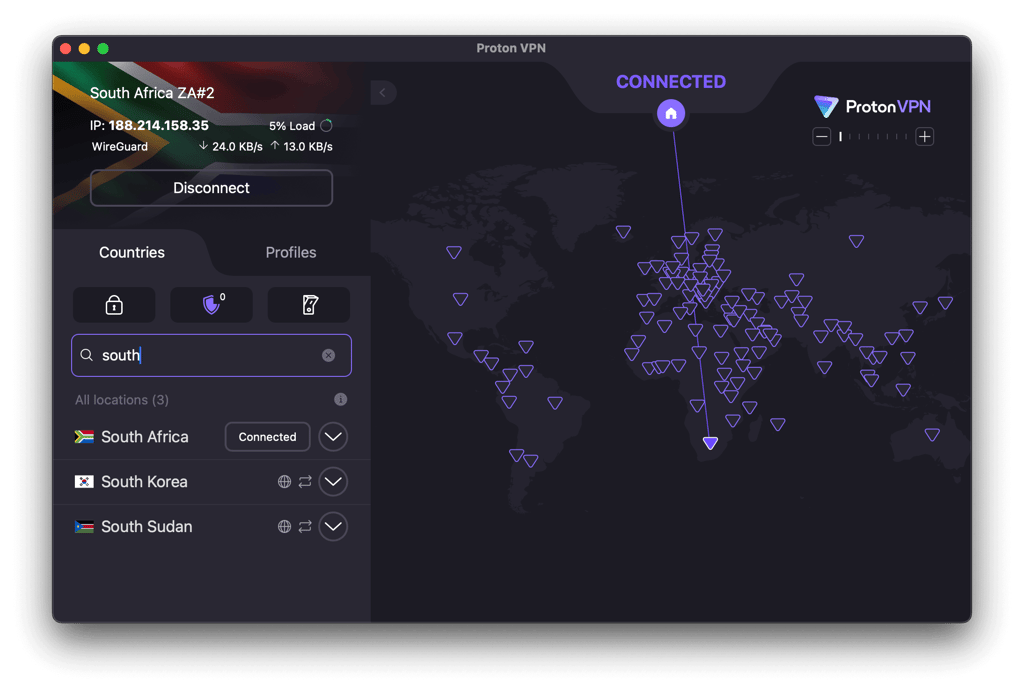1024x692 pixels.
Task: Toggle Secure Core lock icon
Action: [x=114, y=305]
